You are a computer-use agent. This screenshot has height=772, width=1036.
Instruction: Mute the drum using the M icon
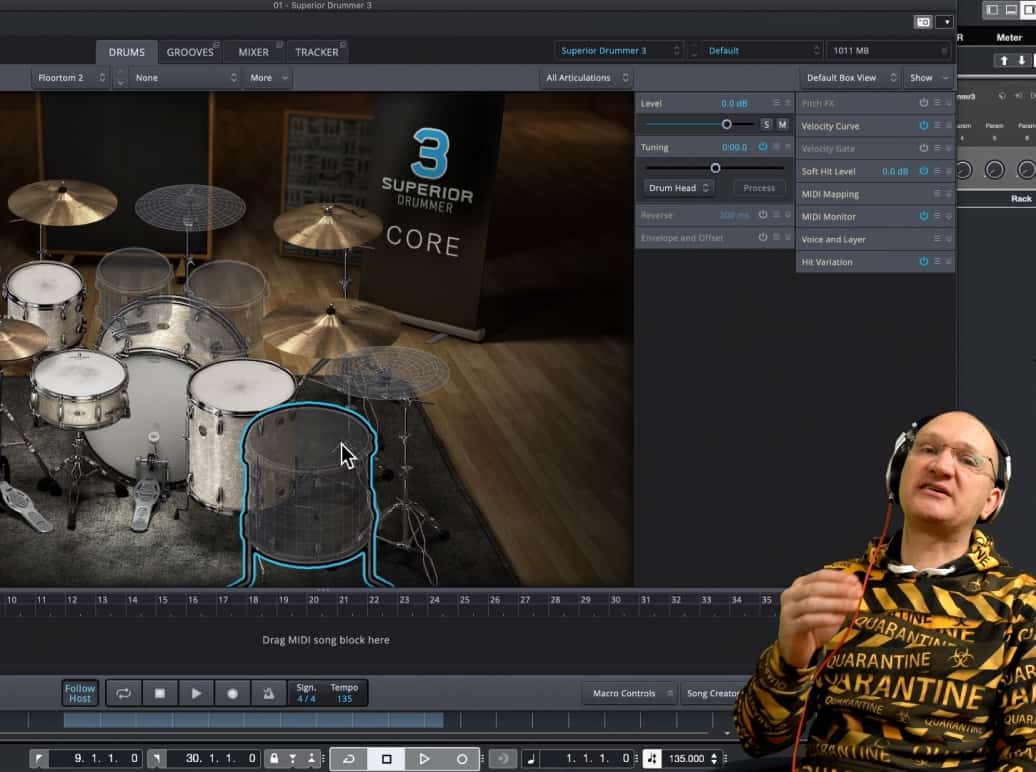tap(782, 124)
